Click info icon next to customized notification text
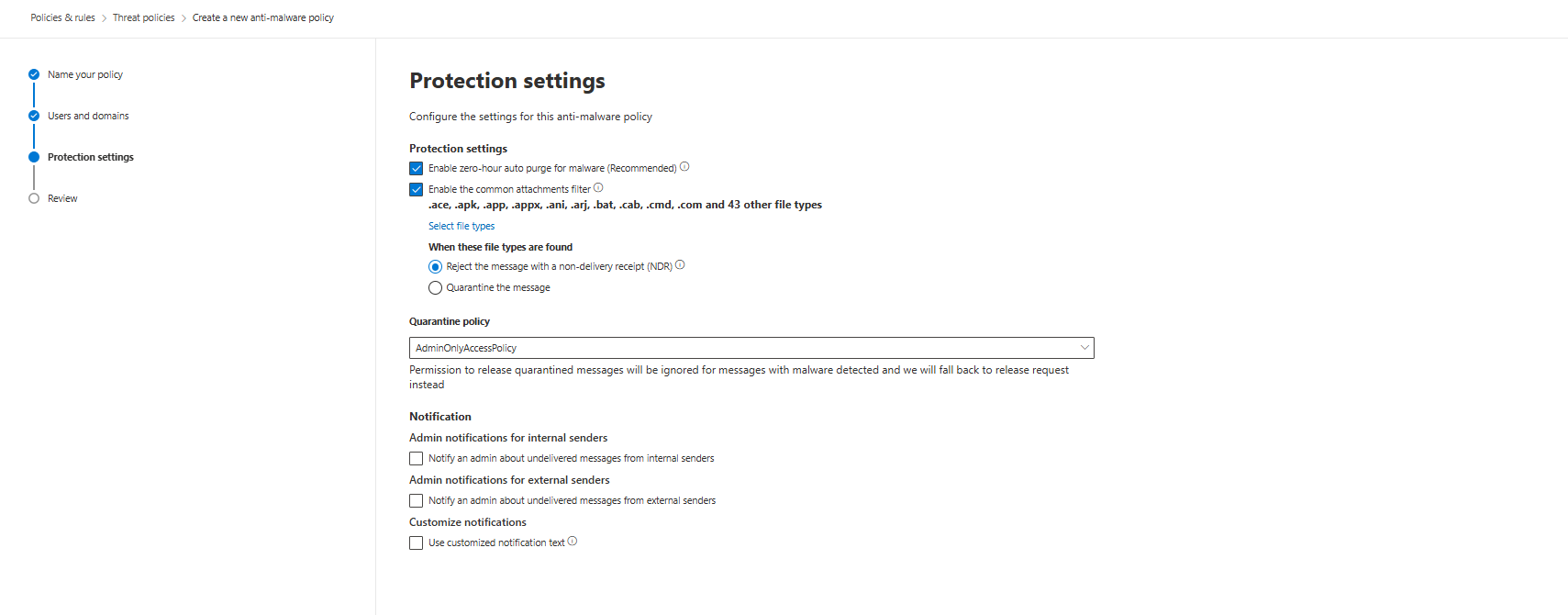The width and height of the screenshot is (1568, 615). point(573,542)
